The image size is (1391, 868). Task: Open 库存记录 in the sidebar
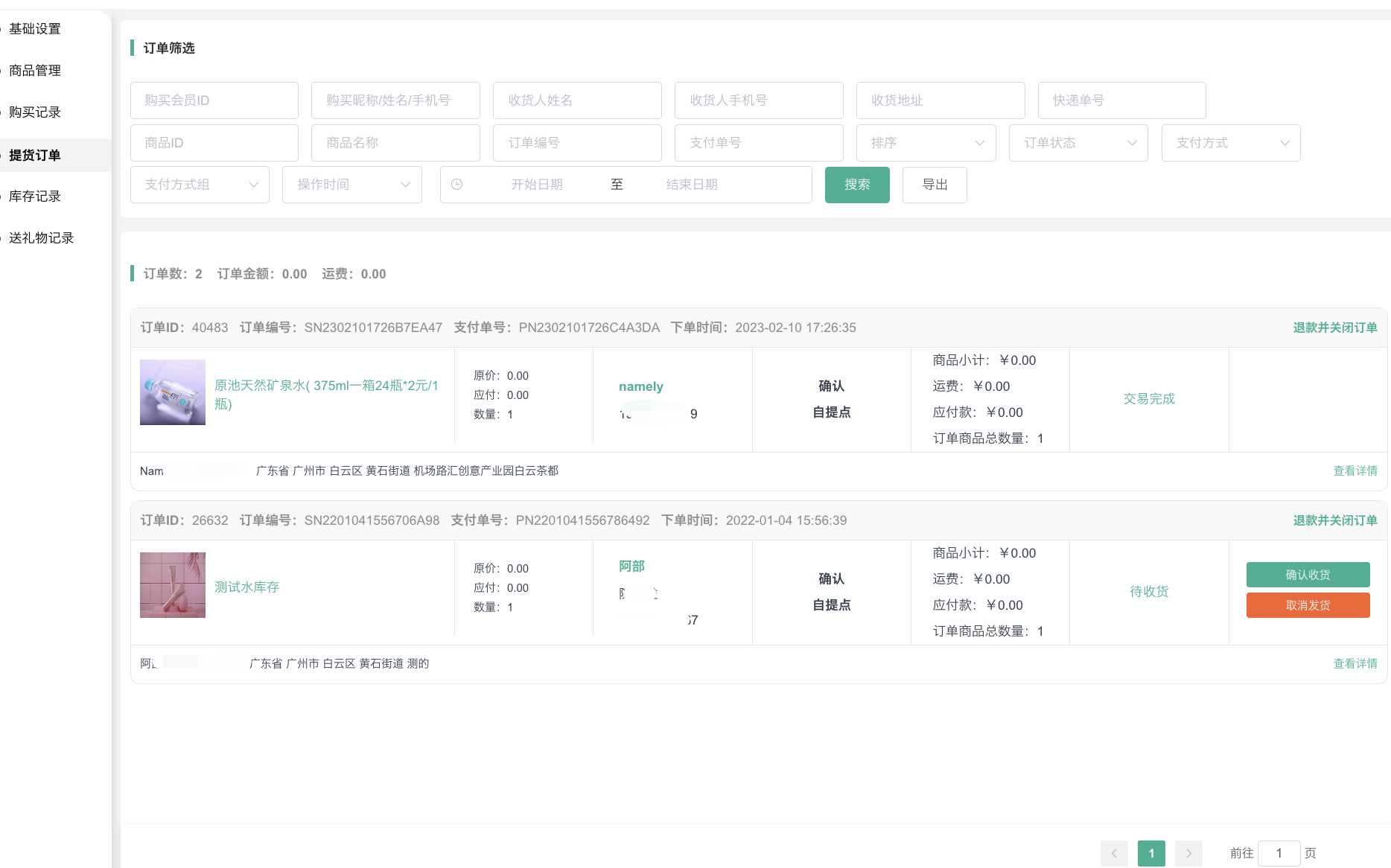(x=35, y=197)
